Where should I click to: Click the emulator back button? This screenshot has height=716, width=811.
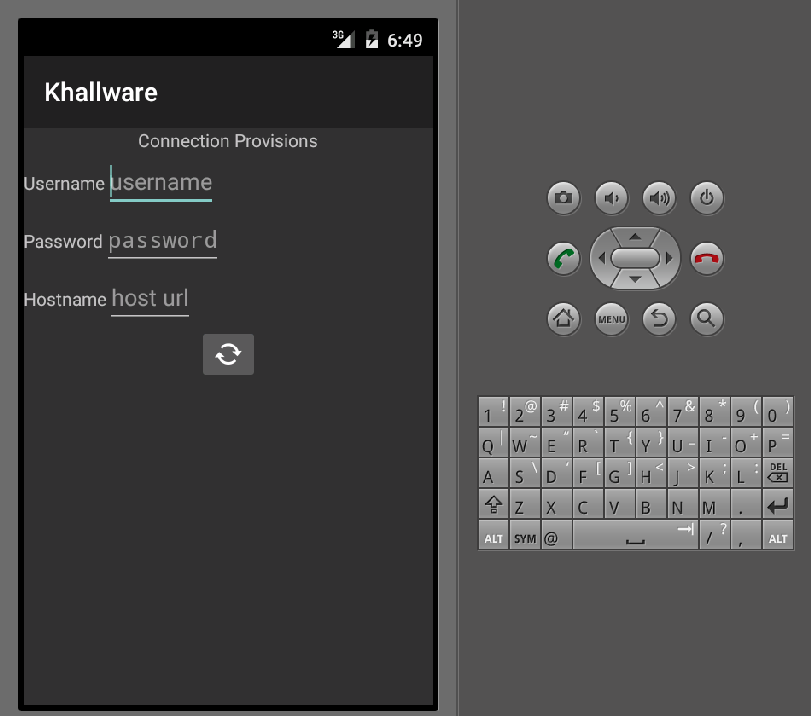point(659,319)
